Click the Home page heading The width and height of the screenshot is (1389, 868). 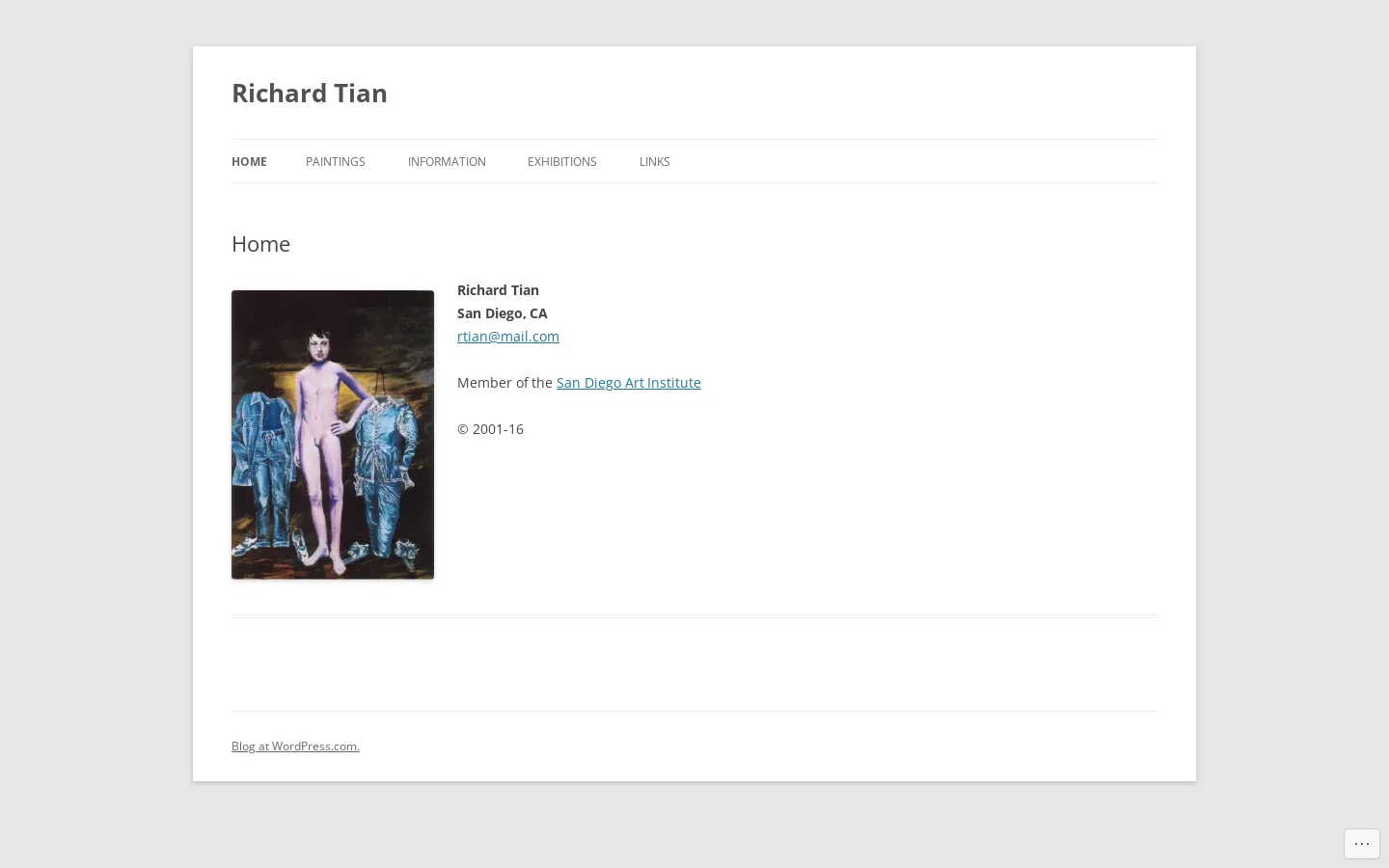point(260,244)
